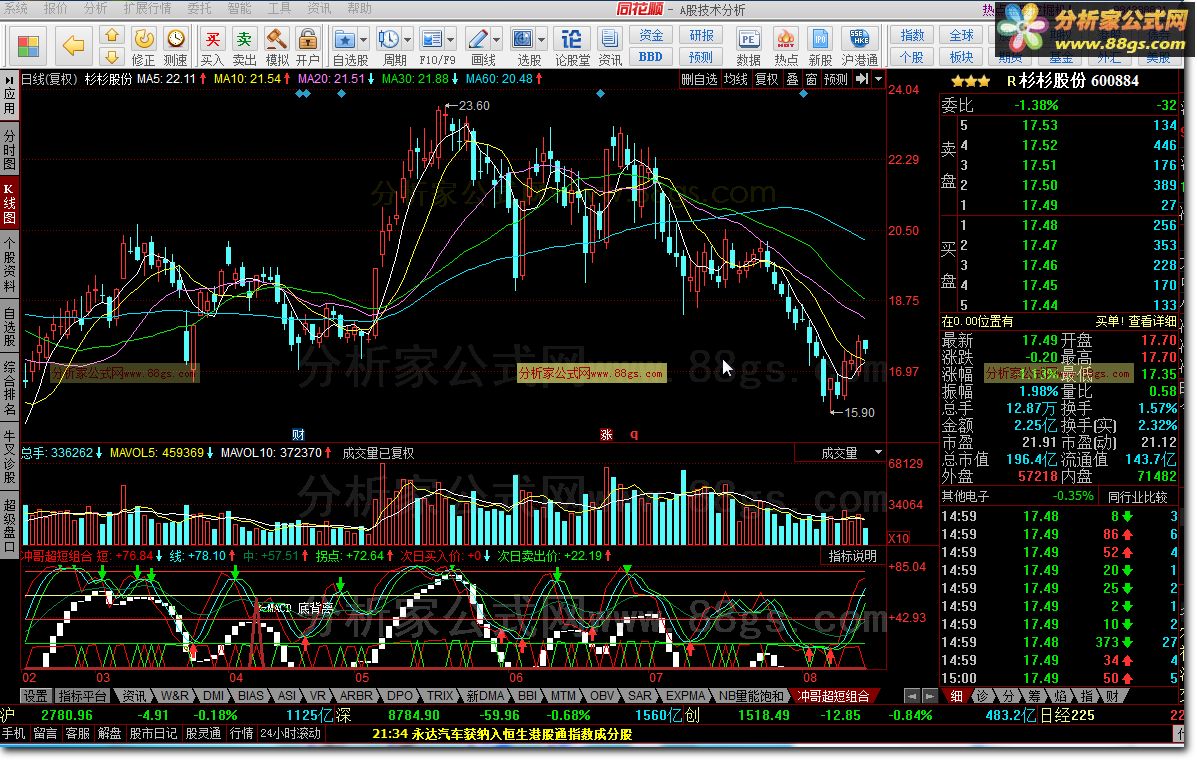Screen dimensions: 1197x760
Task: Select the W&R indicator tab
Action: 174,695
